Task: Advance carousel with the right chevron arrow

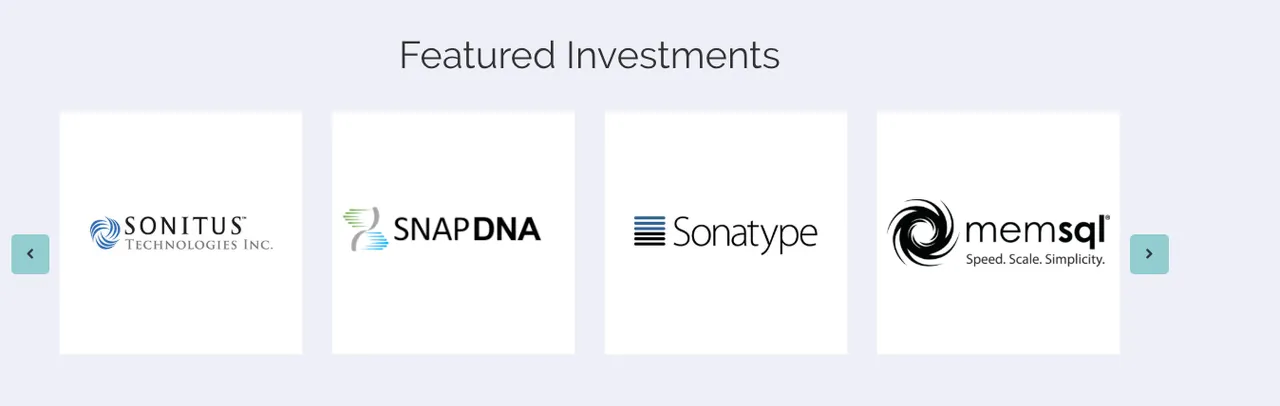Action: (1149, 254)
